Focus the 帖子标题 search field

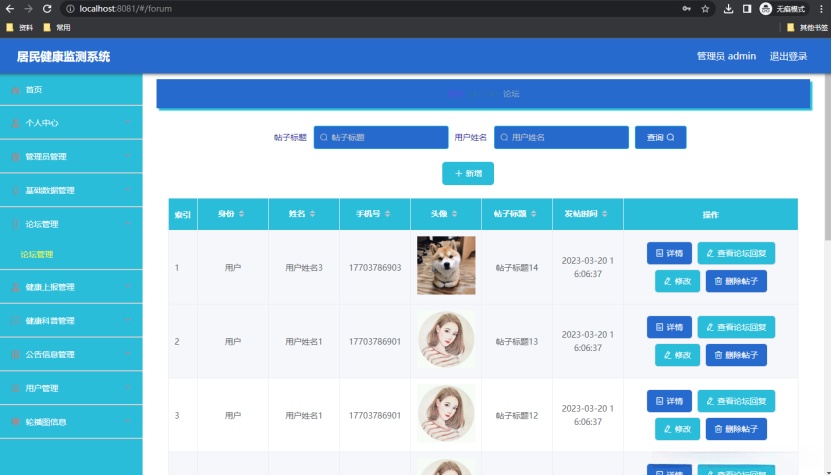tap(381, 137)
